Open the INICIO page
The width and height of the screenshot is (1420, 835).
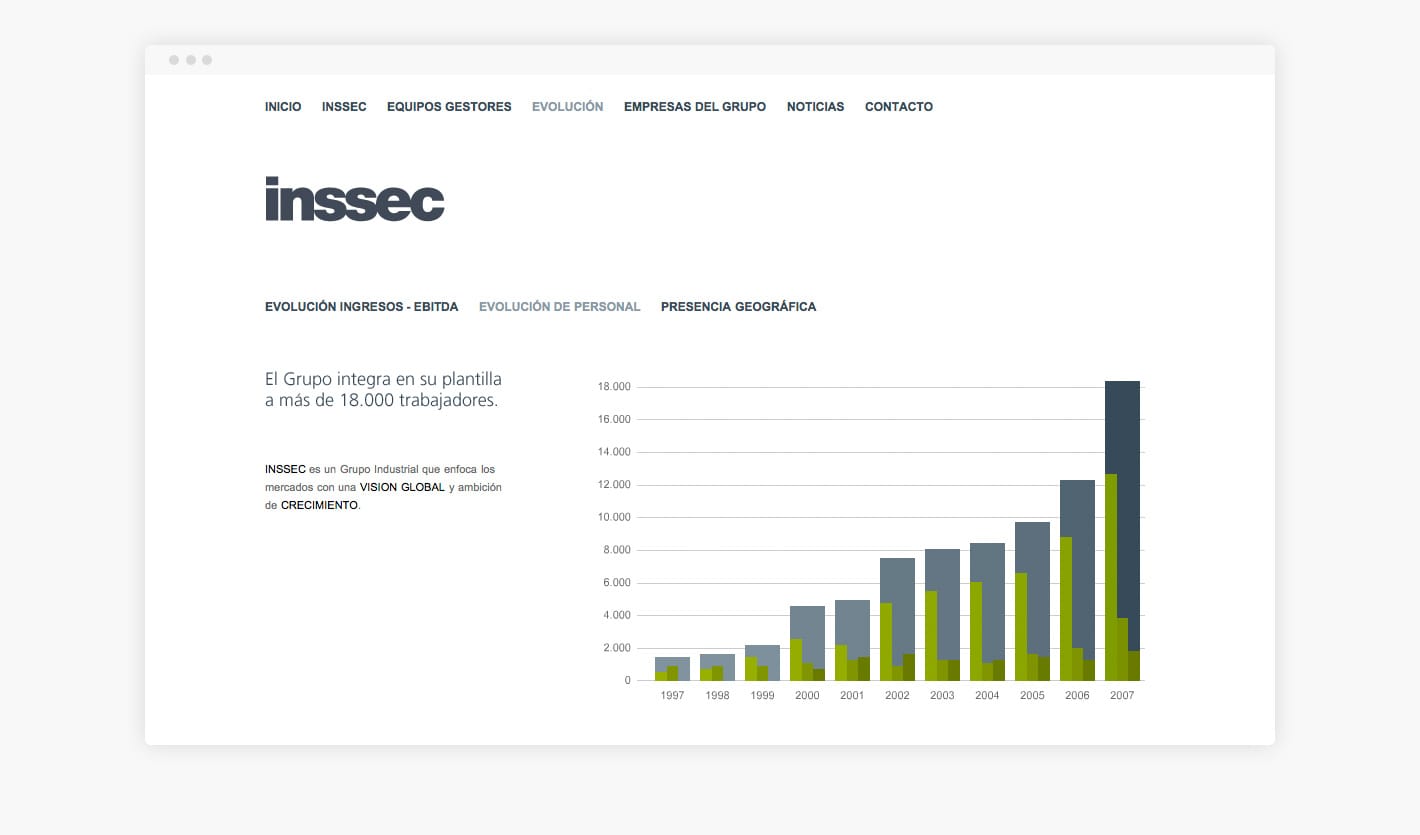coord(283,106)
